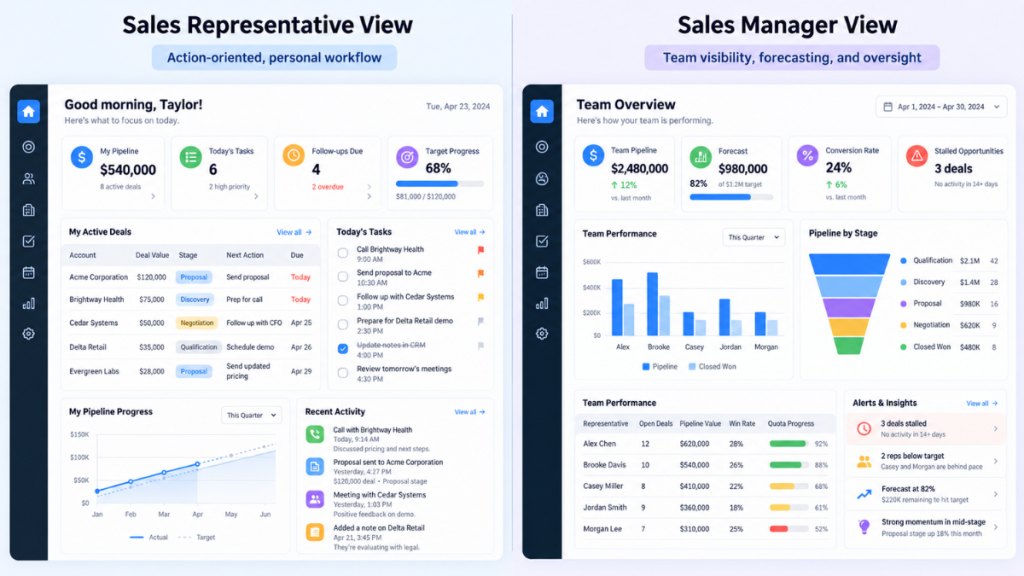Open calendar icon in Sales Representative sidebar

29,272
